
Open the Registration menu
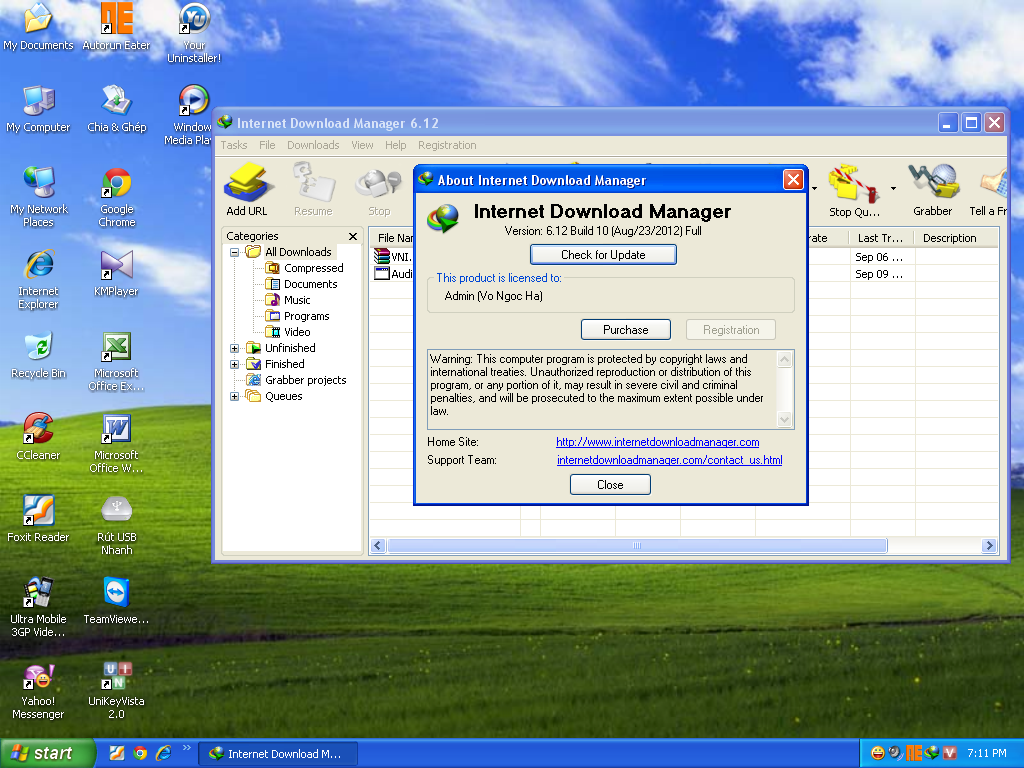point(447,145)
